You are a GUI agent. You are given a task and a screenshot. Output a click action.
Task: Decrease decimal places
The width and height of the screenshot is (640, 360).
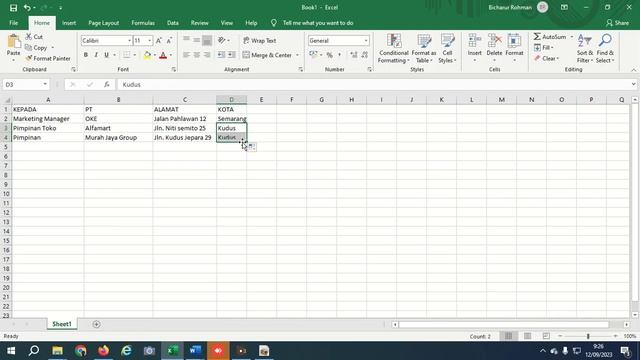tap(364, 55)
